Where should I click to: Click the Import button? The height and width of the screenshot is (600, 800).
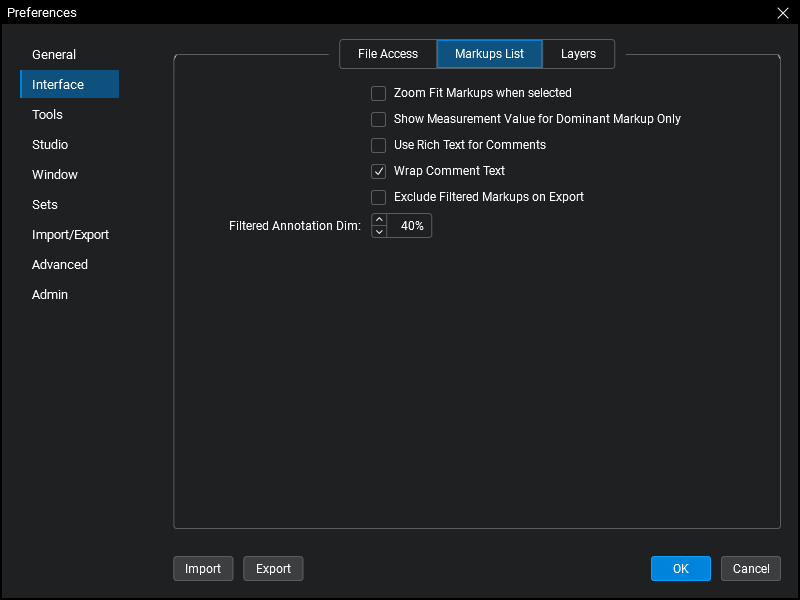click(x=203, y=569)
